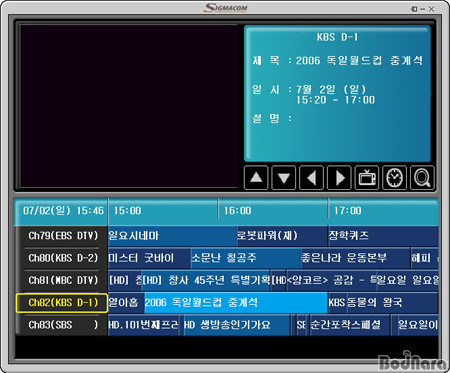
Task: Select channel Ch83(SBS)
Action: click(x=62, y=325)
